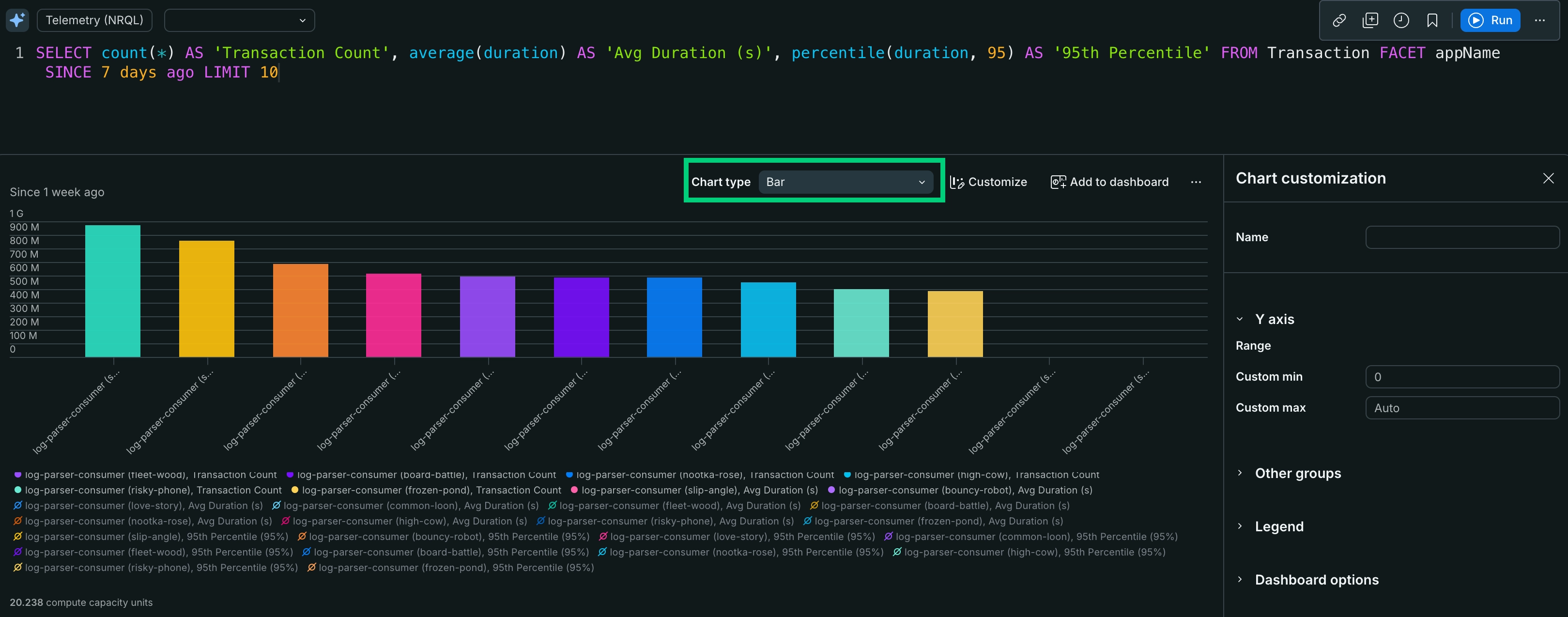Click the 'Chart customization' panel heading

click(1310, 178)
